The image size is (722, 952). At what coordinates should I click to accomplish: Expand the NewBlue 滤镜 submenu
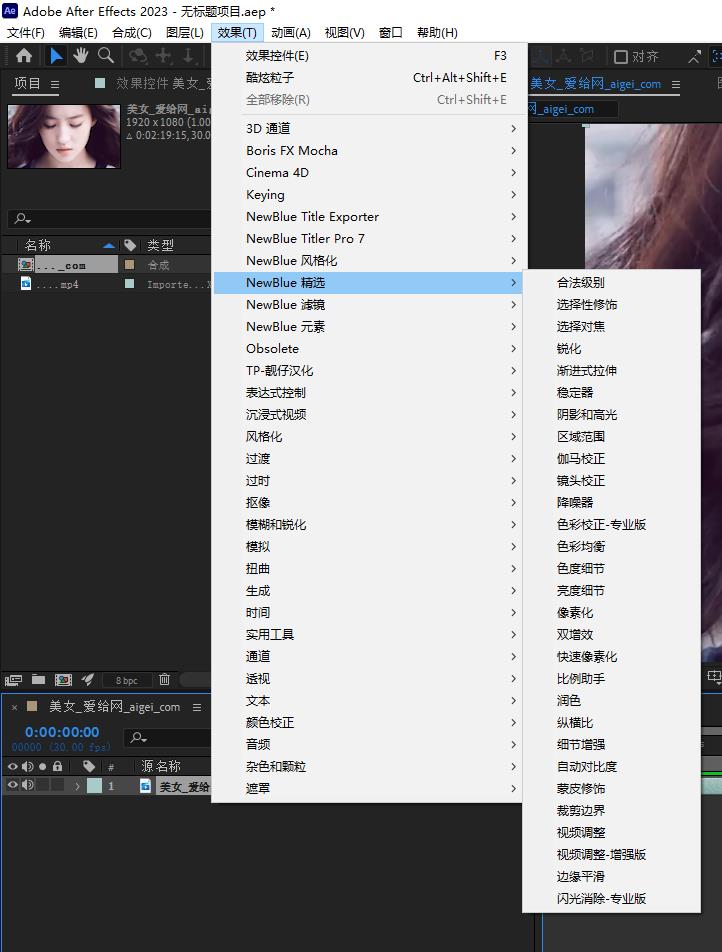coord(368,305)
